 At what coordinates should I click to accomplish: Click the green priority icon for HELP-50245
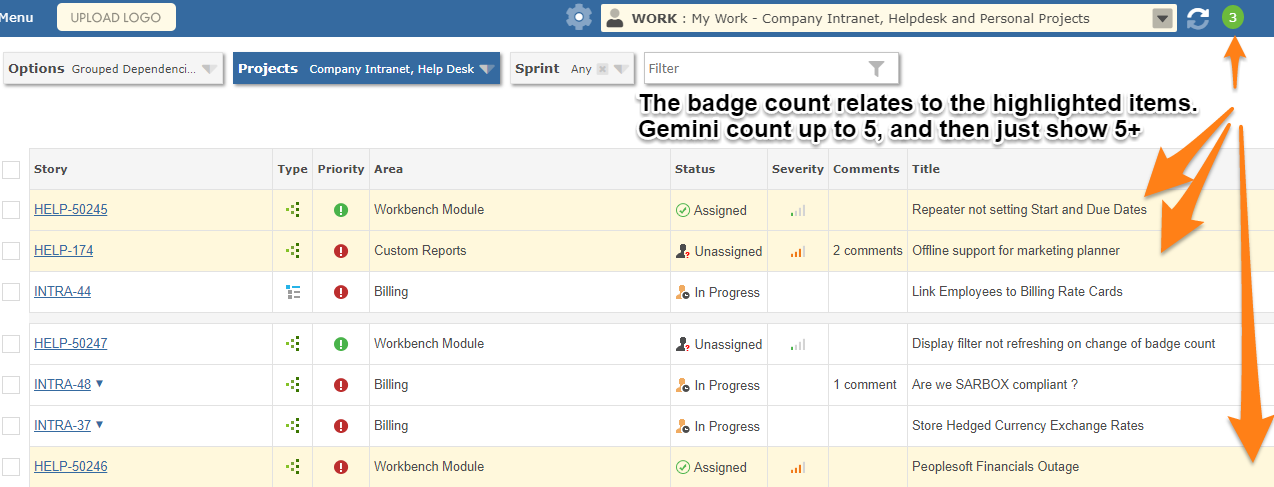(341, 210)
